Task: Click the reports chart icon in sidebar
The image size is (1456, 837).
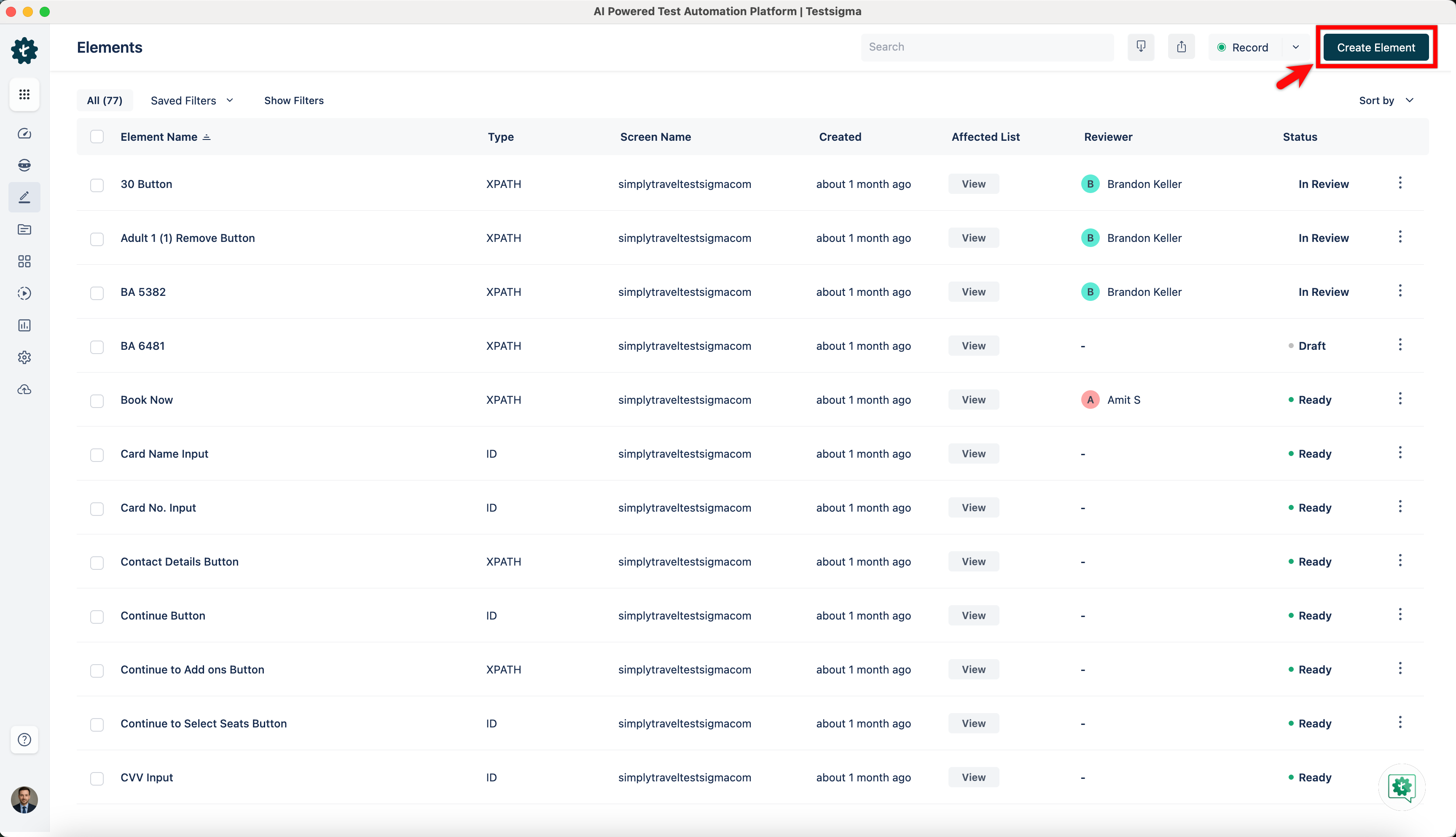Action: (24, 325)
